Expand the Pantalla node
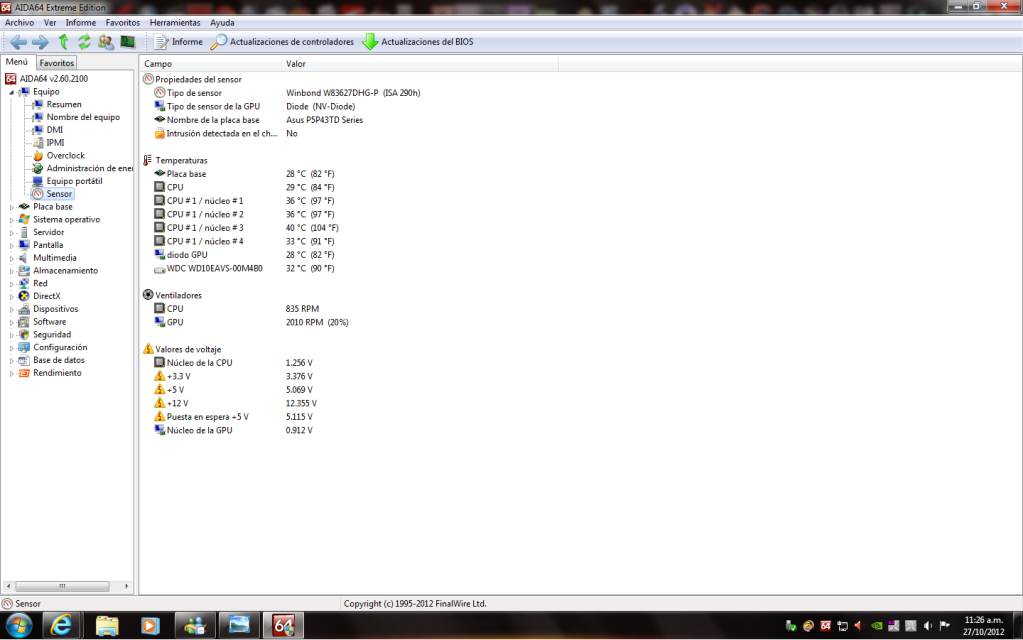 point(12,246)
